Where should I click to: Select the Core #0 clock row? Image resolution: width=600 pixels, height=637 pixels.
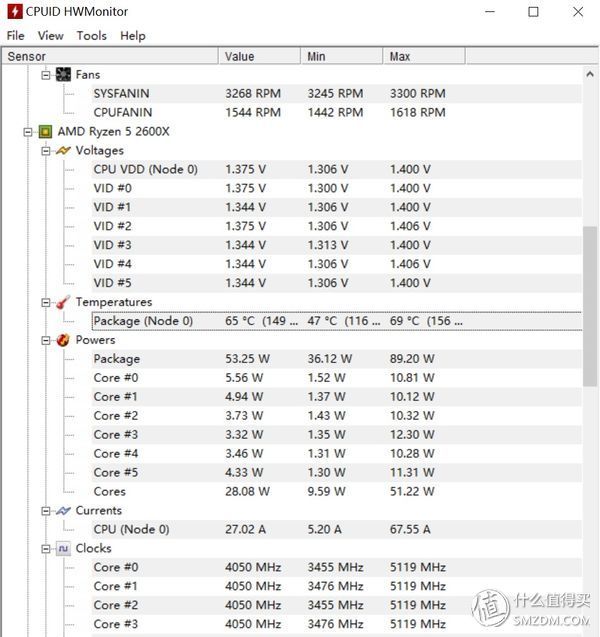pyautogui.click(x=337, y=568)
